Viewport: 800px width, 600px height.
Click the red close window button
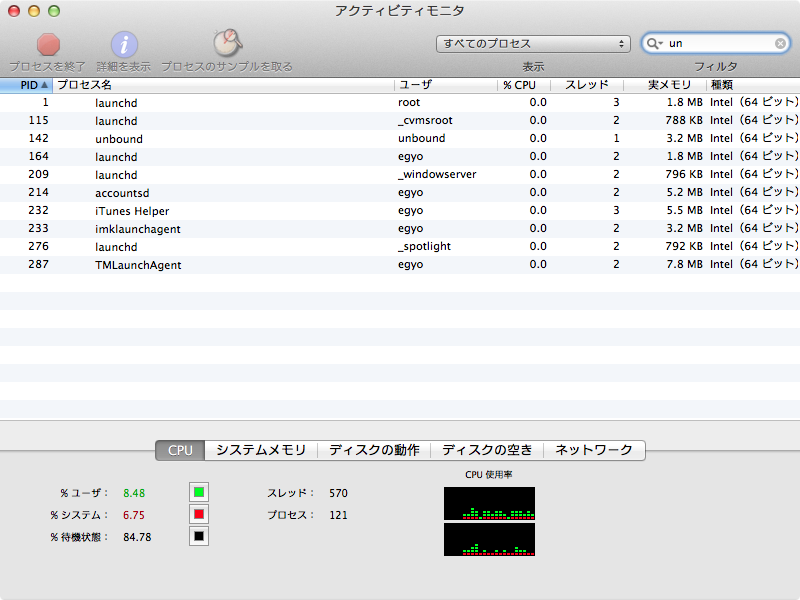click(14, 11)
